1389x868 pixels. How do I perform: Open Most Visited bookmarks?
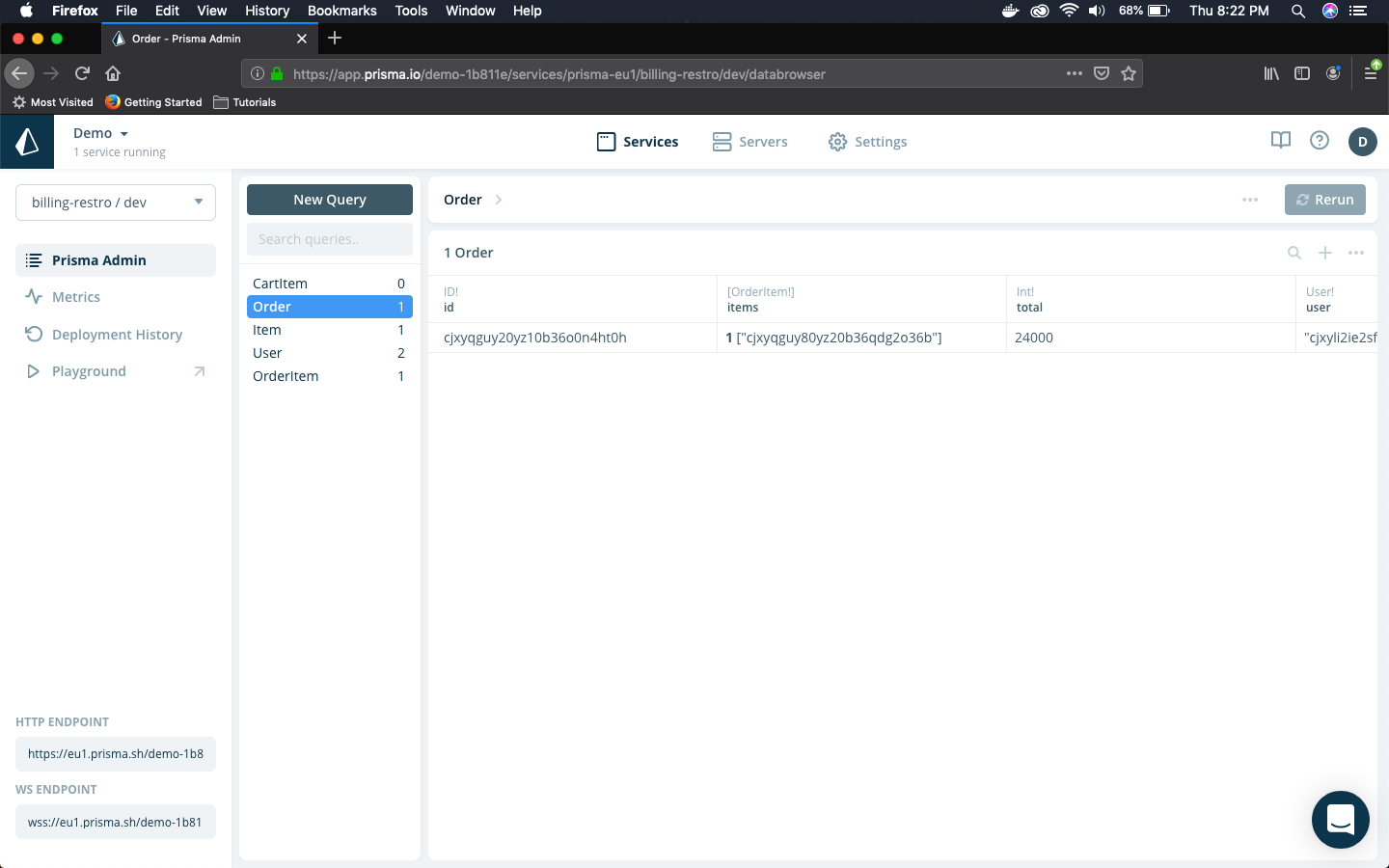pyautogui.click(x=53, y=102)
